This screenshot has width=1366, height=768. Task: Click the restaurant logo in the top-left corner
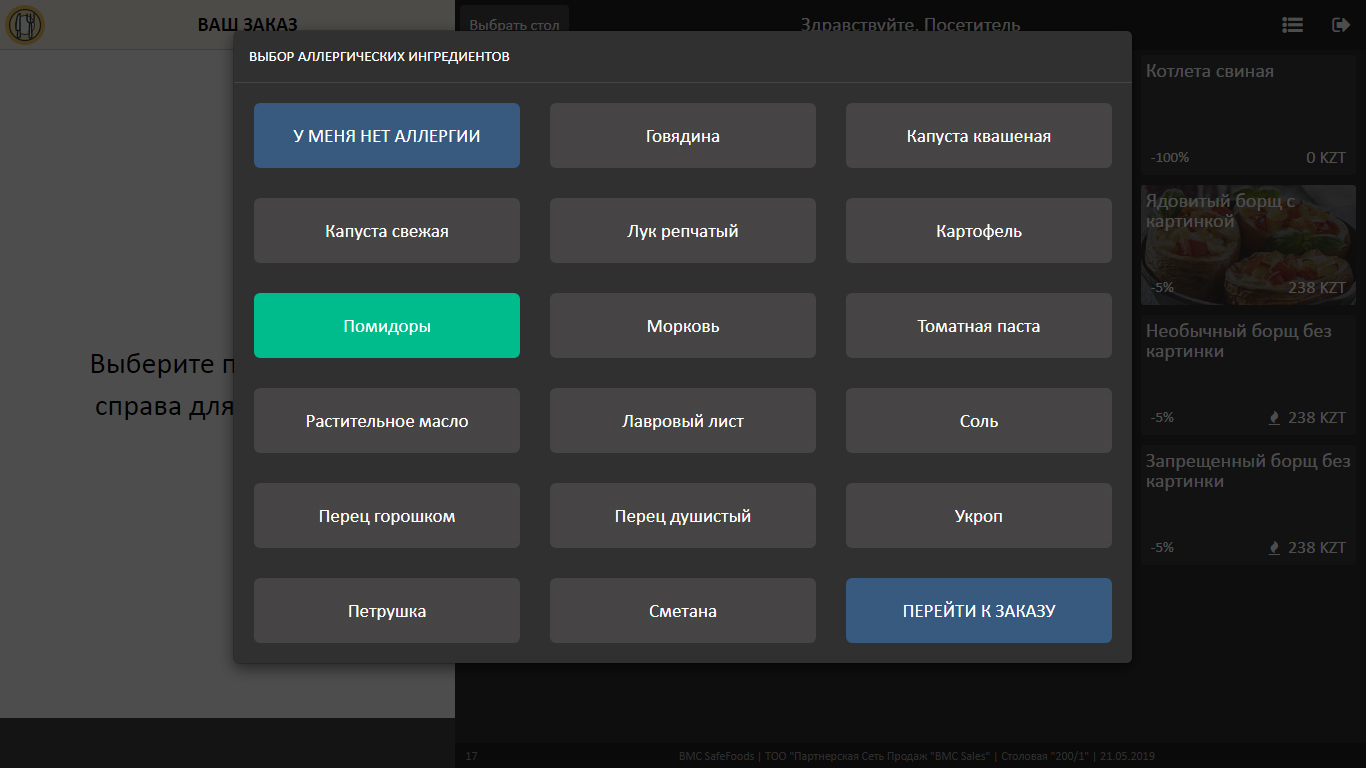point(26,25)
